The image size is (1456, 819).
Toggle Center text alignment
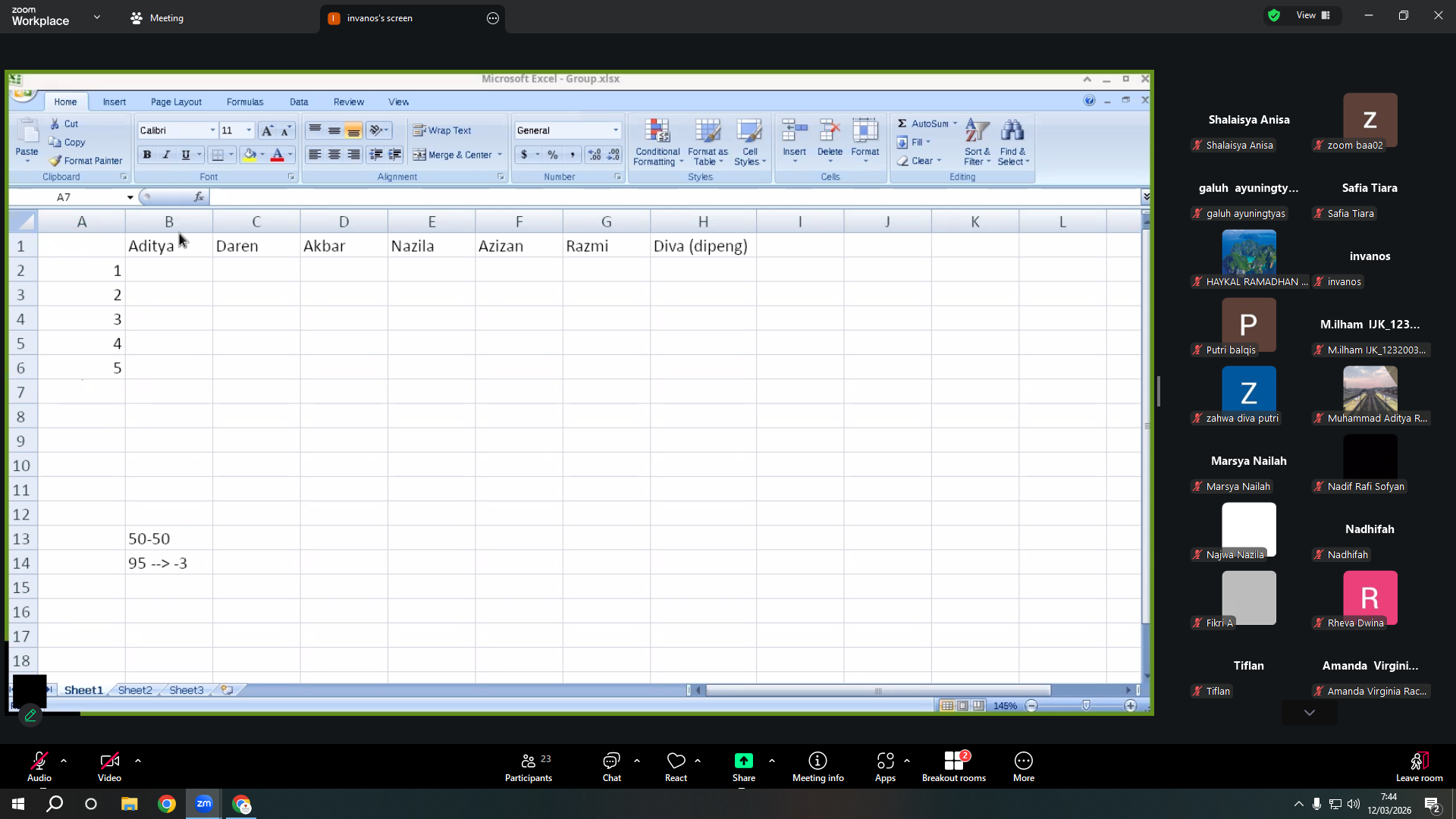(334, 155)
